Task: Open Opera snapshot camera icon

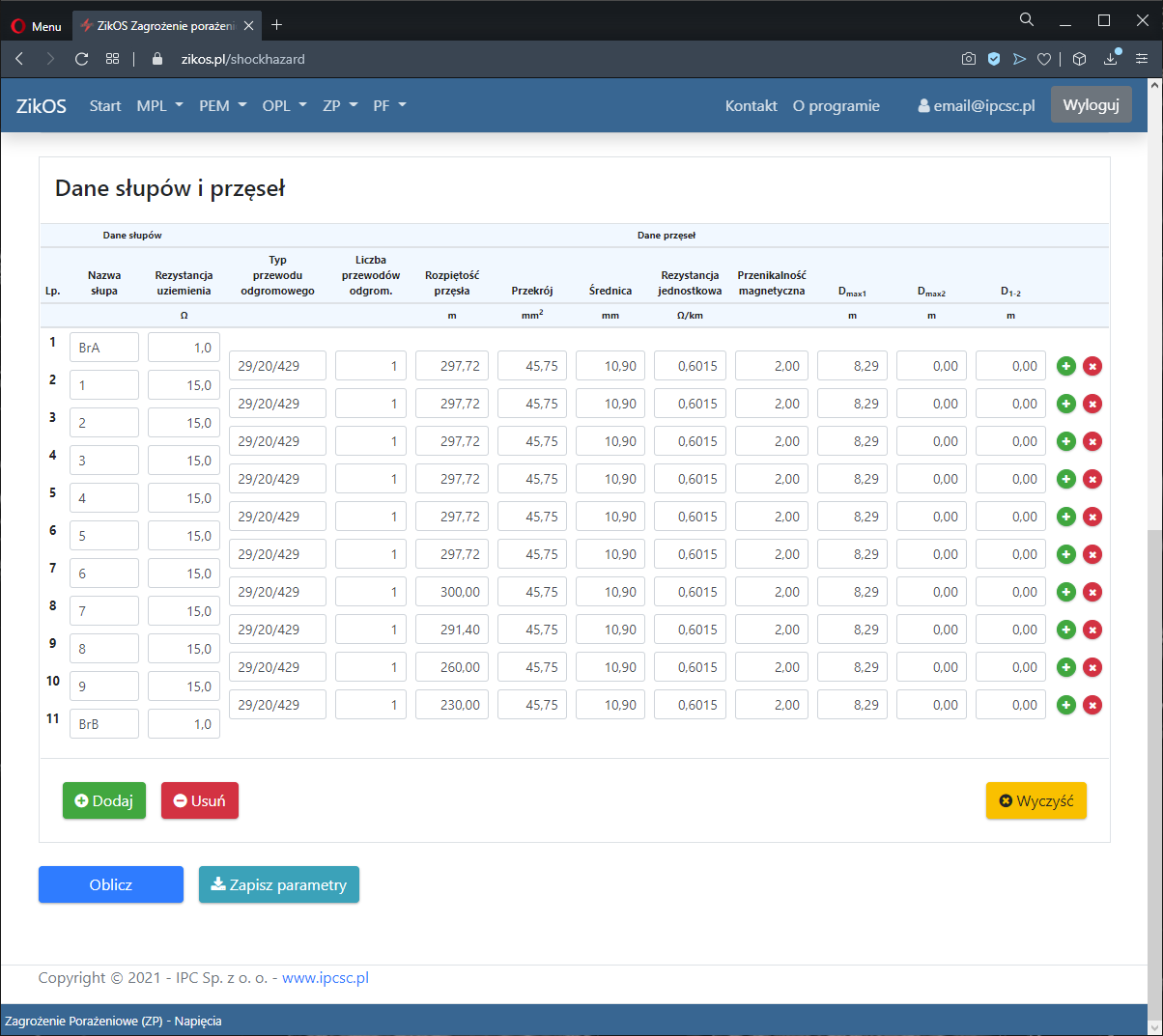Action: pos(969,59)
